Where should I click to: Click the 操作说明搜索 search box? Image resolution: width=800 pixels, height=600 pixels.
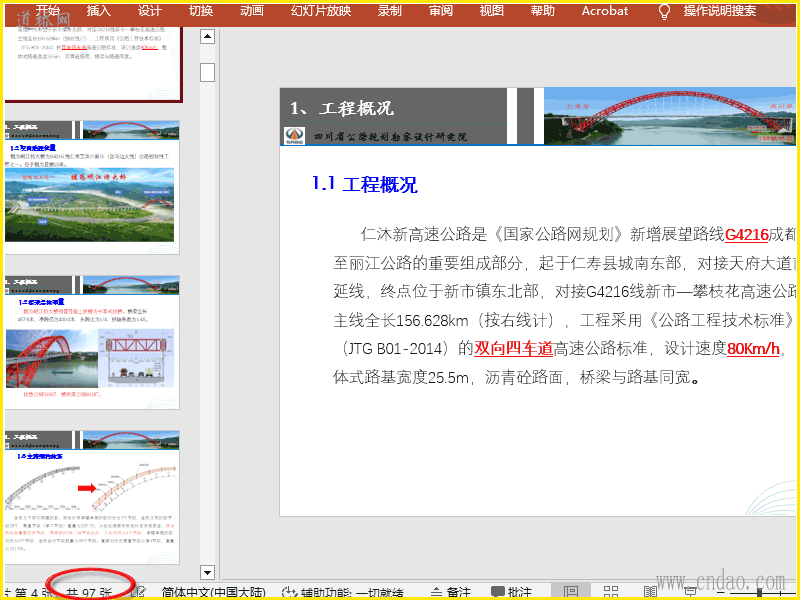[x=720, y=11]
